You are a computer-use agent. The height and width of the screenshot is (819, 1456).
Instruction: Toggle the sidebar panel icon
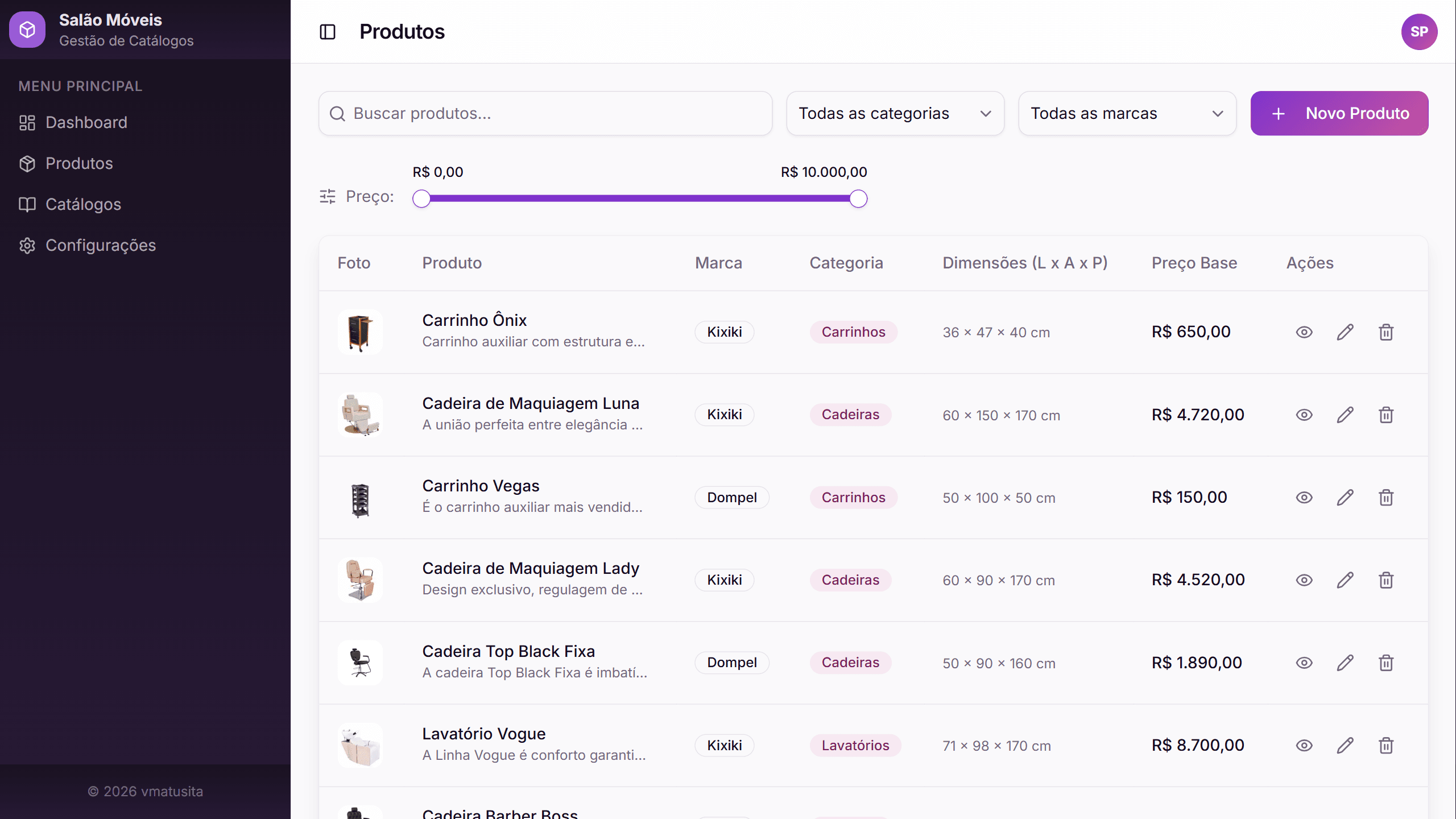coord(328,32)
